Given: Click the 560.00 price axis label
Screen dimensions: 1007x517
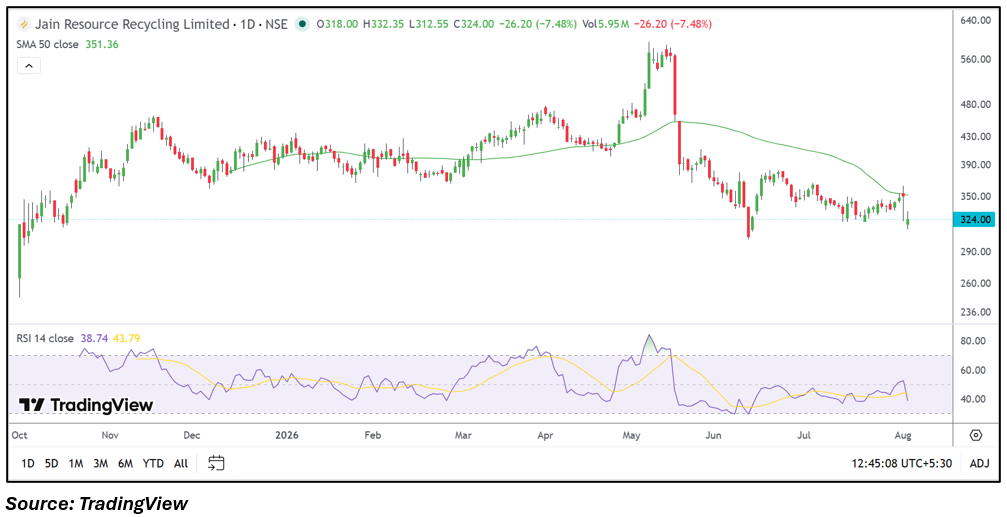Looking at the screenshot, I should tap(976, 60).
